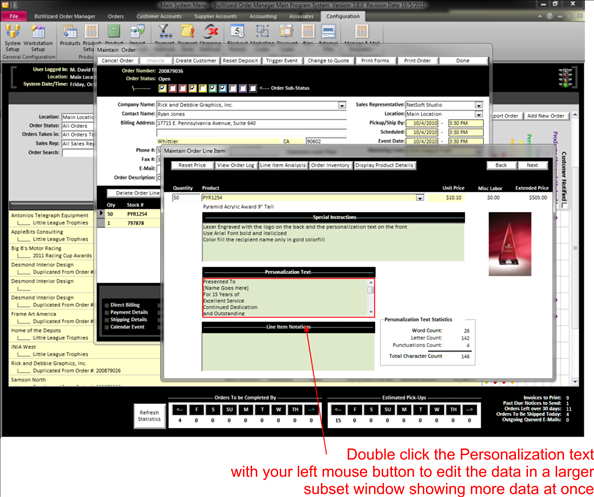594x497 pixels.
Task: Switch to the Customer Accounts tab
Action: (x=159, y=16)
